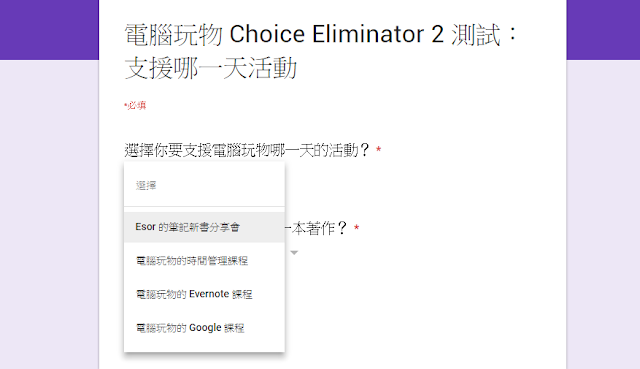The width and height of the screenshot is (640, 369).
Task: Select the Esor 的筆記新書分享會 option
Action: point(204,227)
